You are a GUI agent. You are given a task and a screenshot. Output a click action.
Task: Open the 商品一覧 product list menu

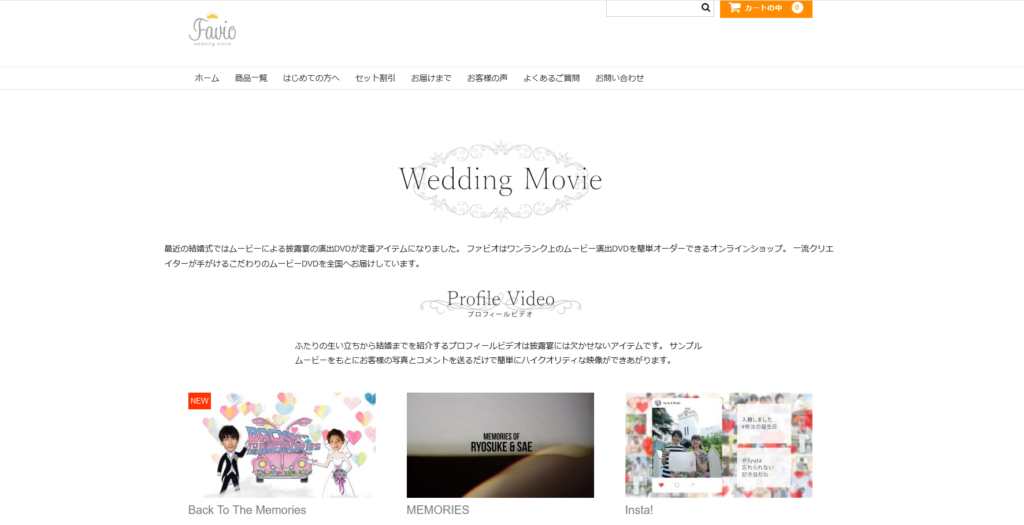point(251,78)
